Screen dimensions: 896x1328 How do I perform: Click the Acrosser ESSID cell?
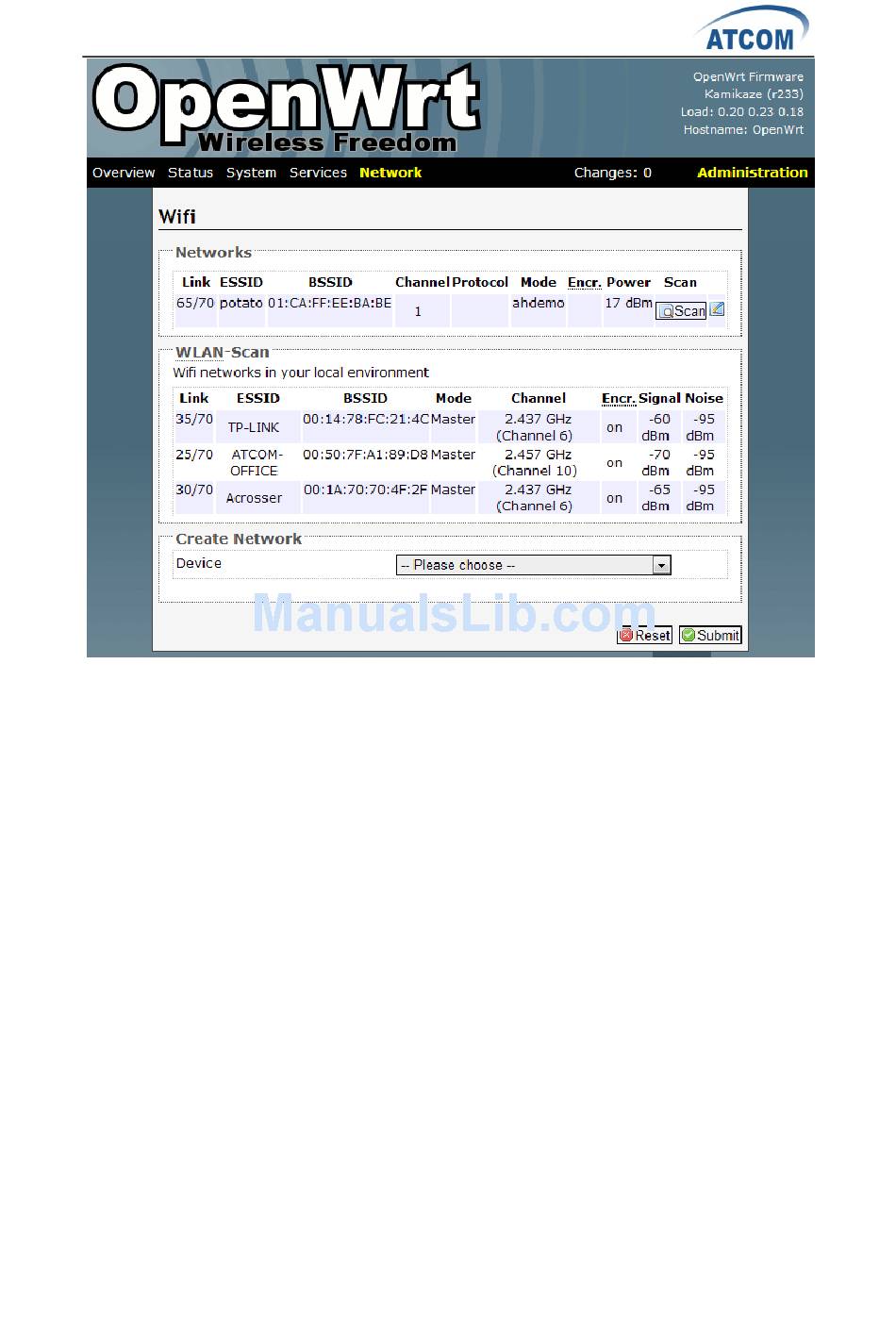point(254,498)
